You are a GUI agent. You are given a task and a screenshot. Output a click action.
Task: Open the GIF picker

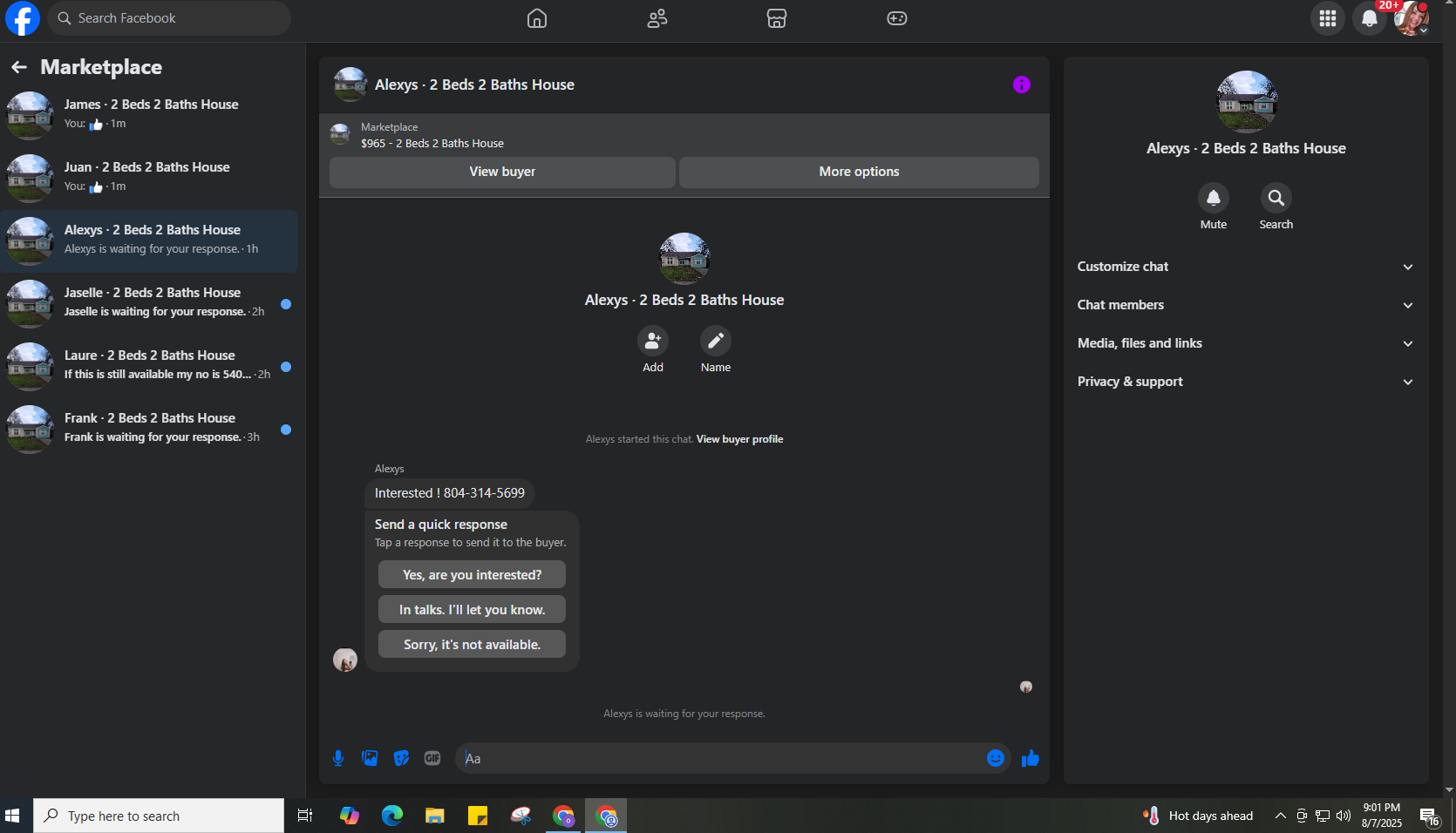pos(432,758)
